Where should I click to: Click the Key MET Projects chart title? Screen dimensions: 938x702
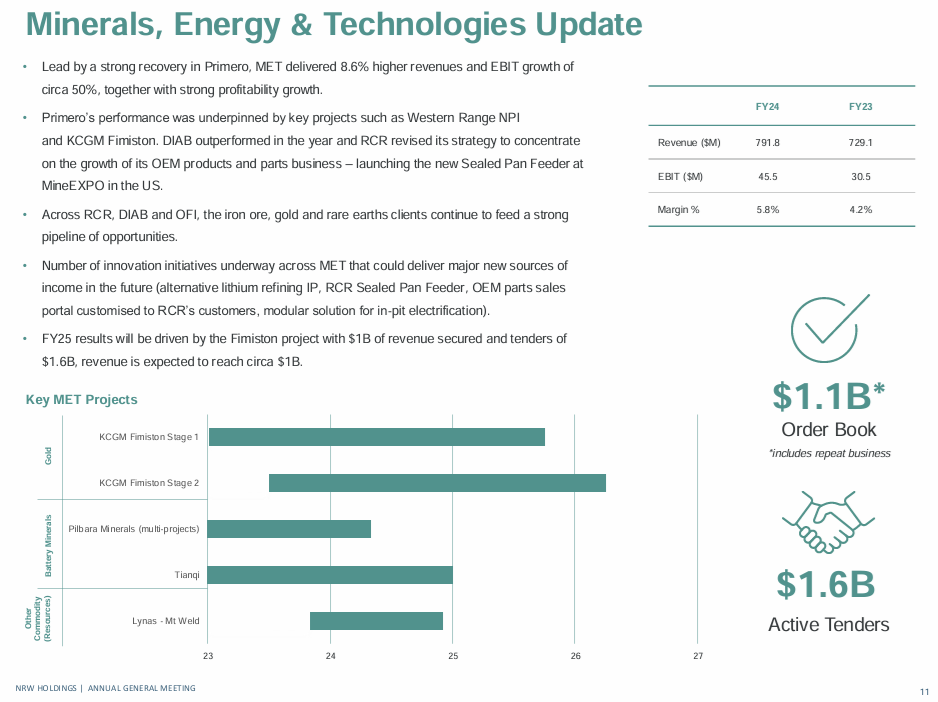pyautogui.click(x=81, y=400)
